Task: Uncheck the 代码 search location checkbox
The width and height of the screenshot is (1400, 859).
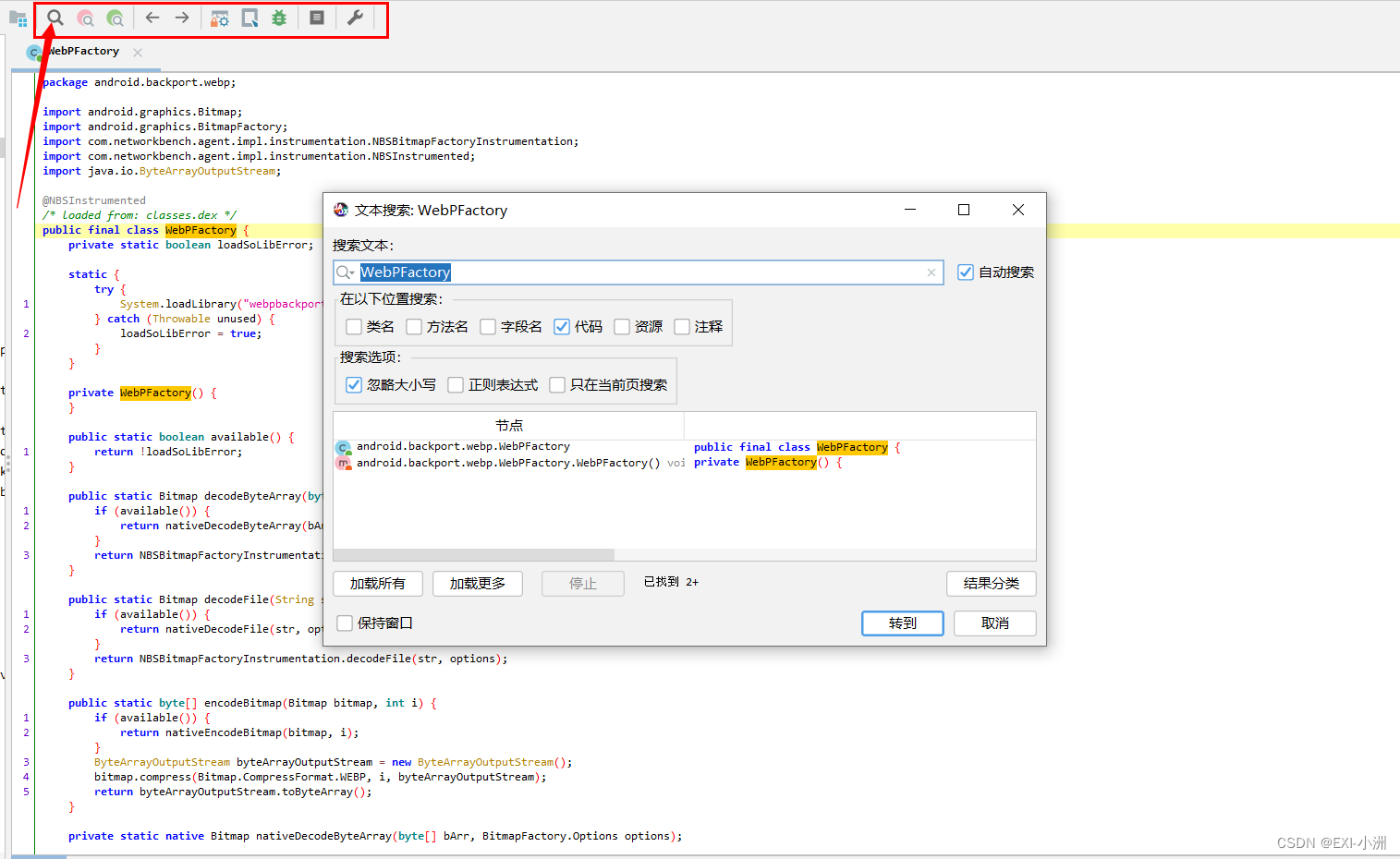Action: tap(562, 327)
